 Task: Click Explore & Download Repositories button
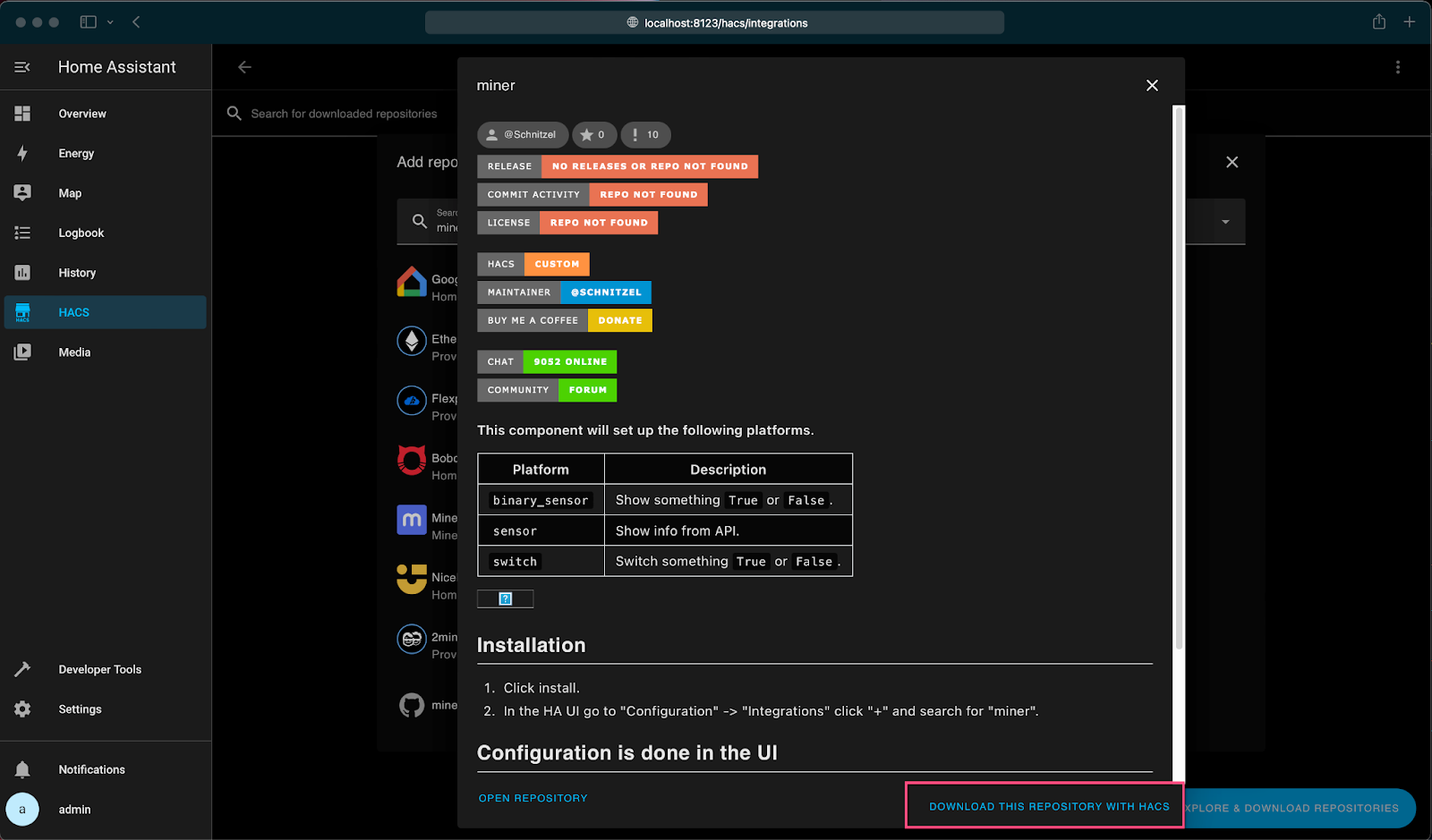1298,808
